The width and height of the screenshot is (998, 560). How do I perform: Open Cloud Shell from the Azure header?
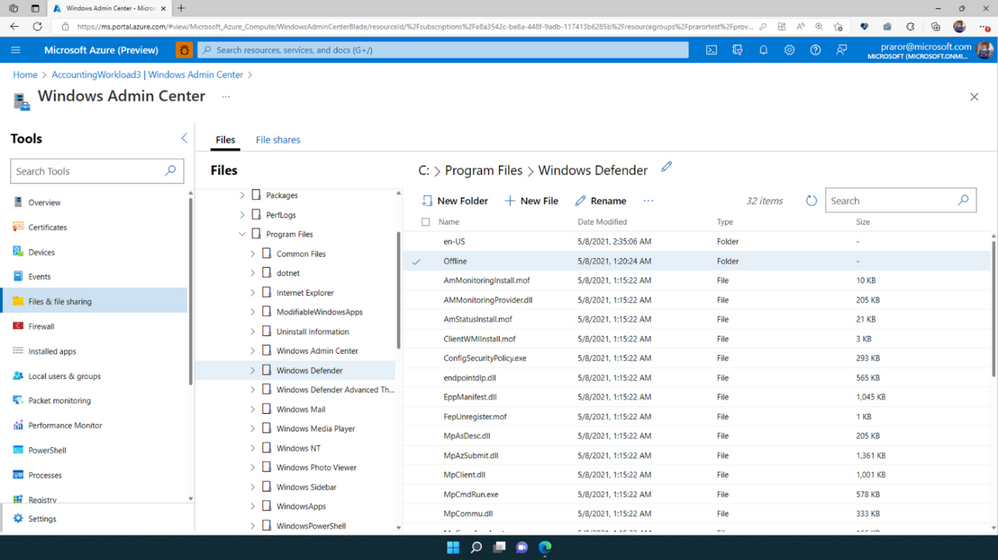[x=711, y=50]
